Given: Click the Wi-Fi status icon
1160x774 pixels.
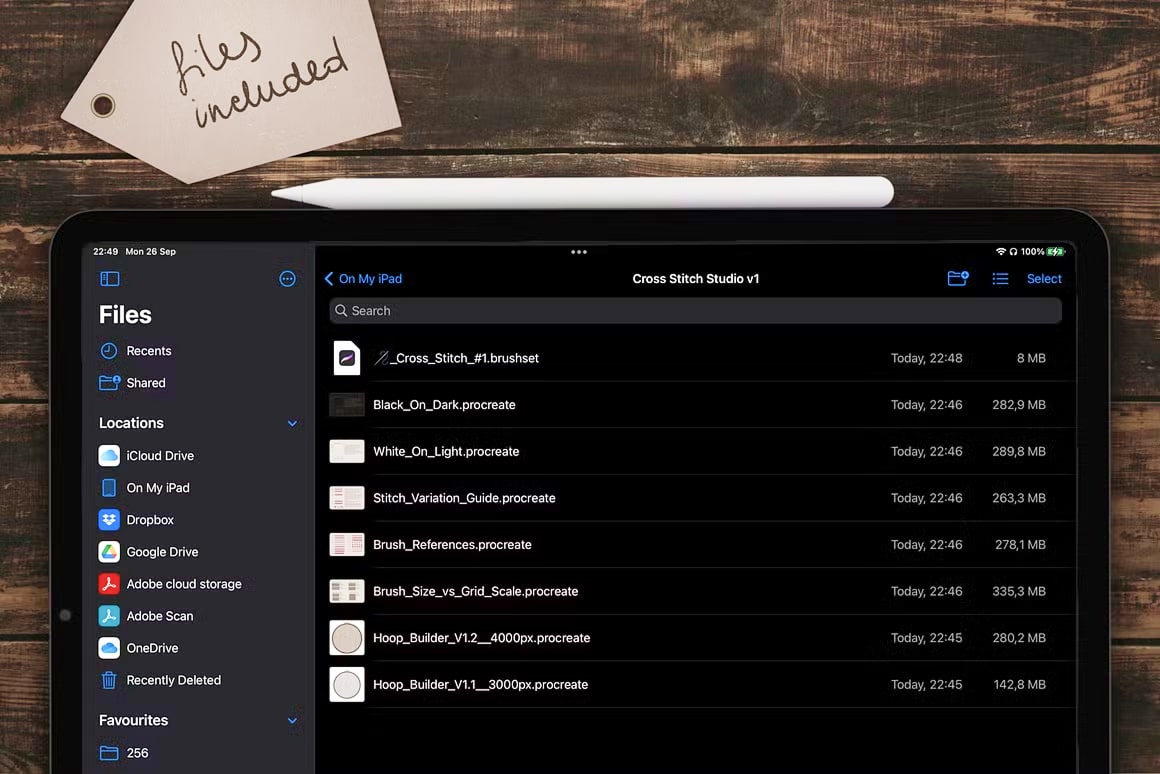Looking at the screenshot, I should (1000, 252).
